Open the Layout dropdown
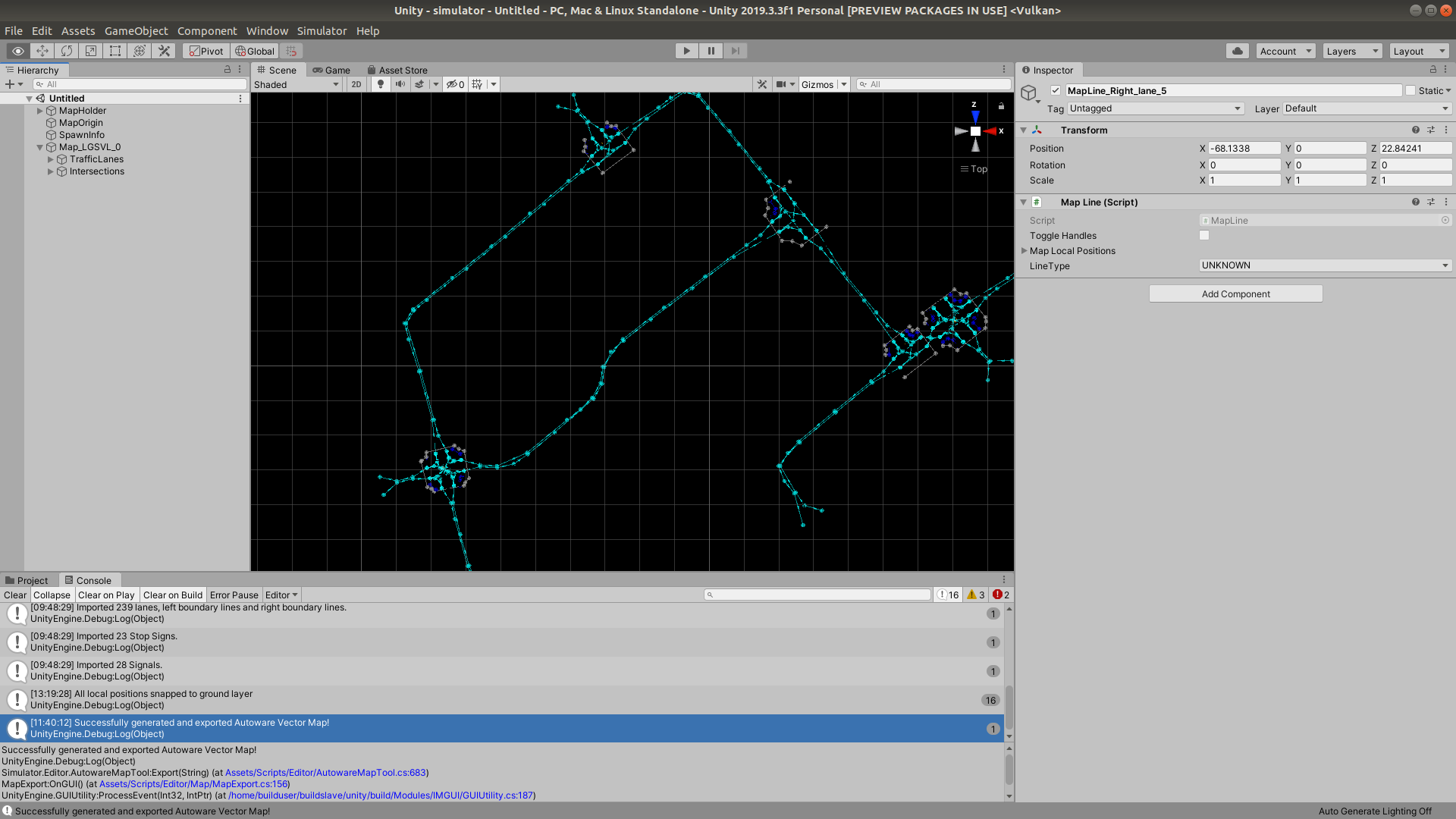 coord(1419,51)
